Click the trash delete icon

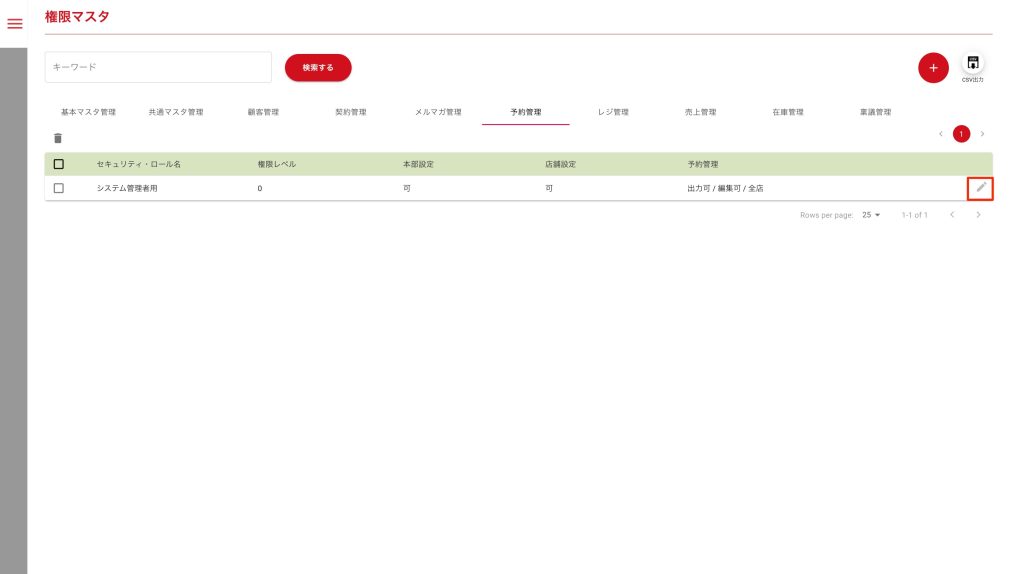coord(58,138)
